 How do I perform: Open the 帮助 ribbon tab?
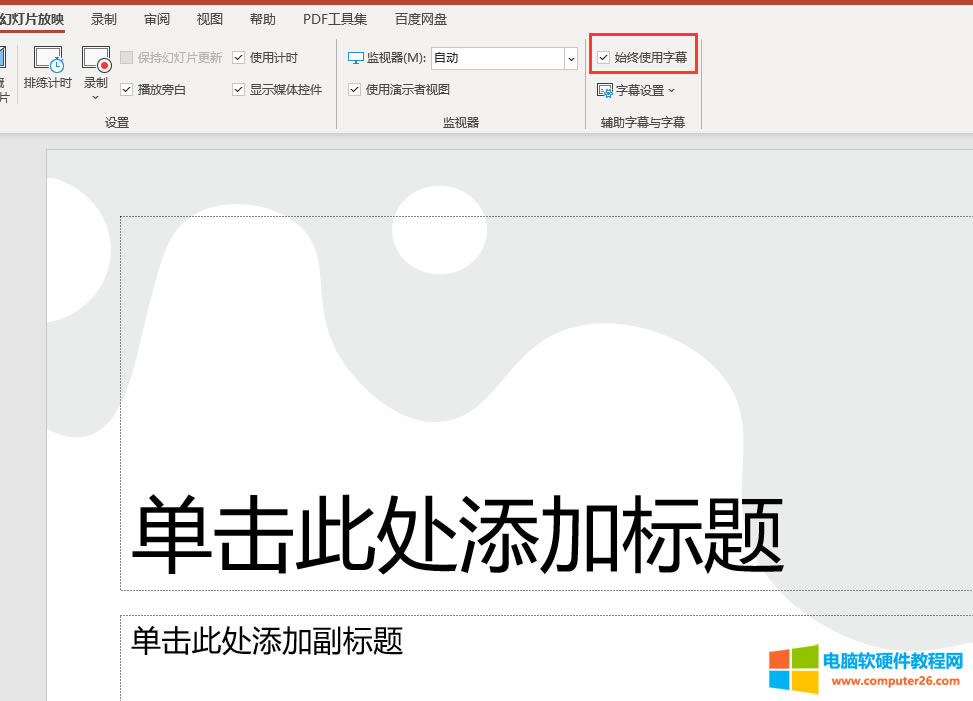tap(263, 19)
